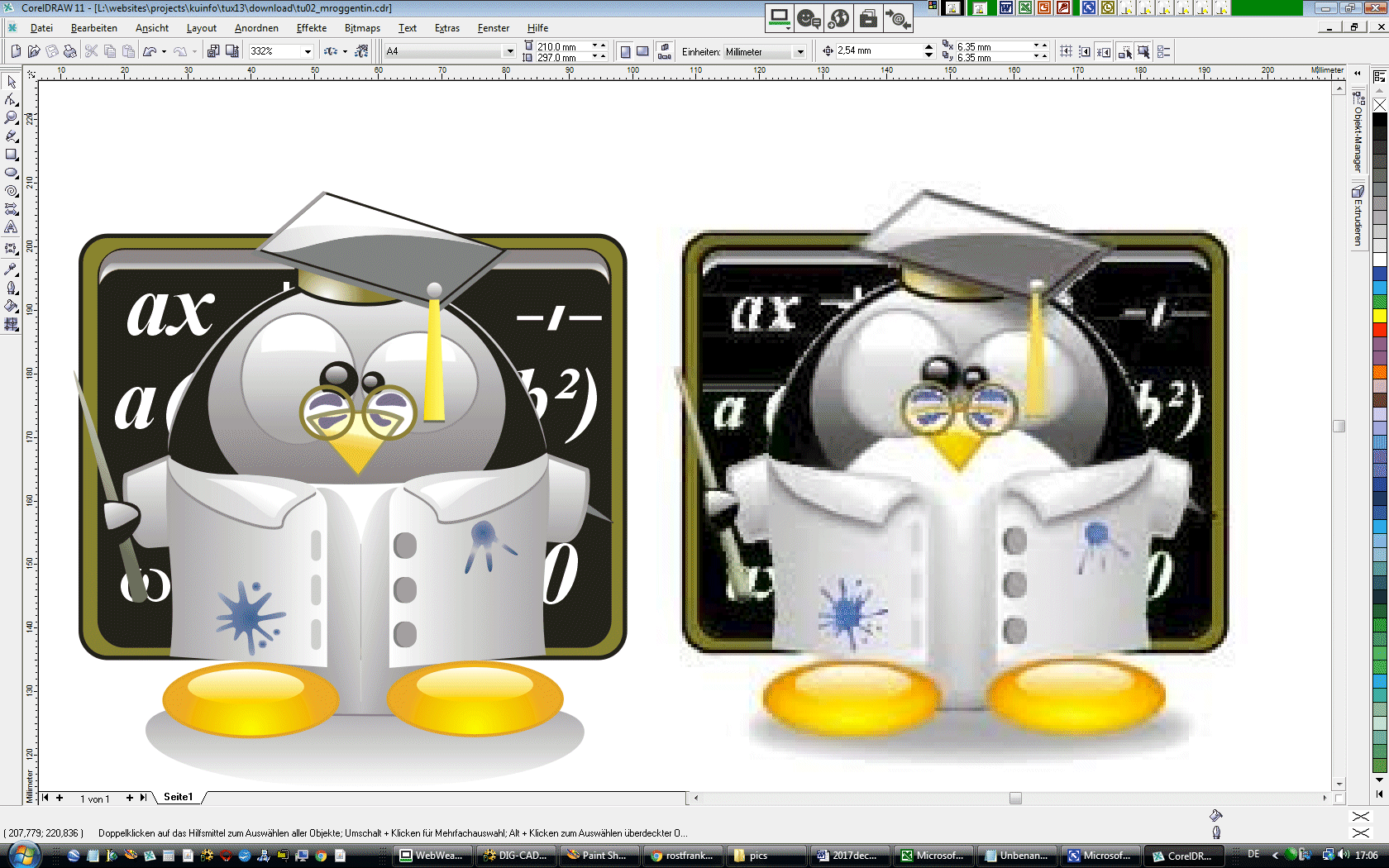The height and width of the screenshot is (868, 1389).
Task: Toggle Portrait page orientation
Action: pyautogui.click(x=626, y=51)
